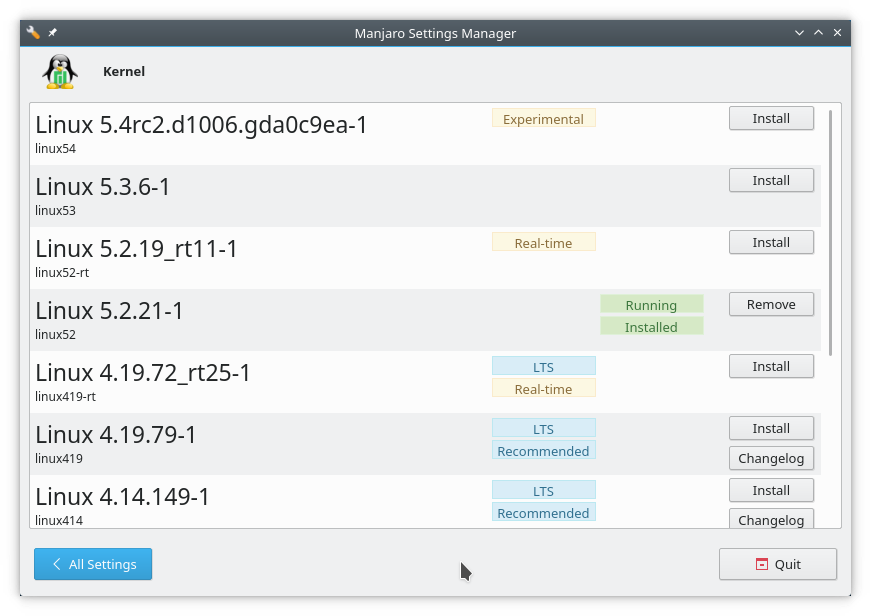Install Linux 4.19.72_rt25-1 kernel

(771, 367)
